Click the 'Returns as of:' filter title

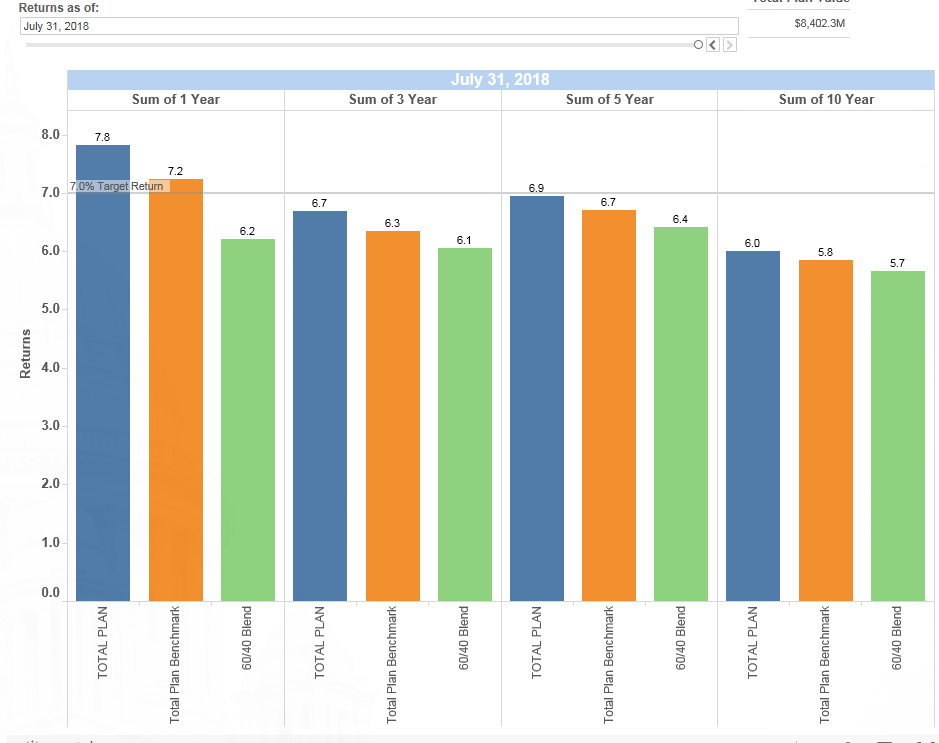(59, 8)
